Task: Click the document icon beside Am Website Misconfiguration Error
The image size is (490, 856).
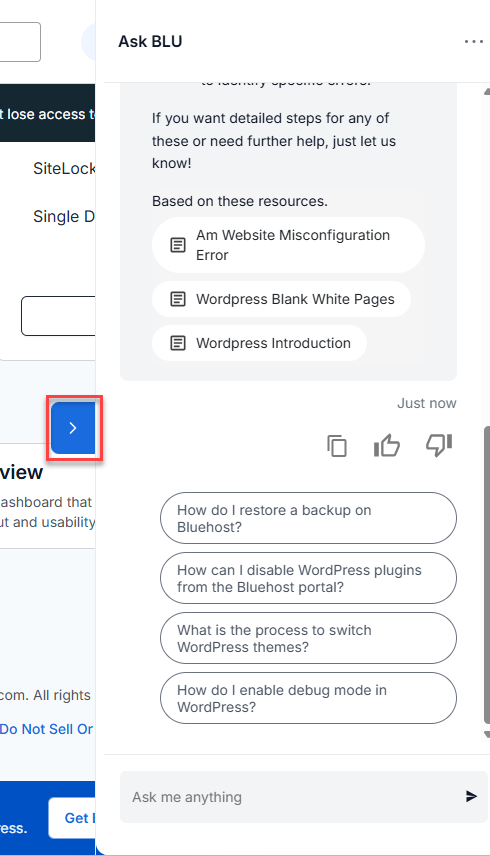Action: tap(178, 245)
